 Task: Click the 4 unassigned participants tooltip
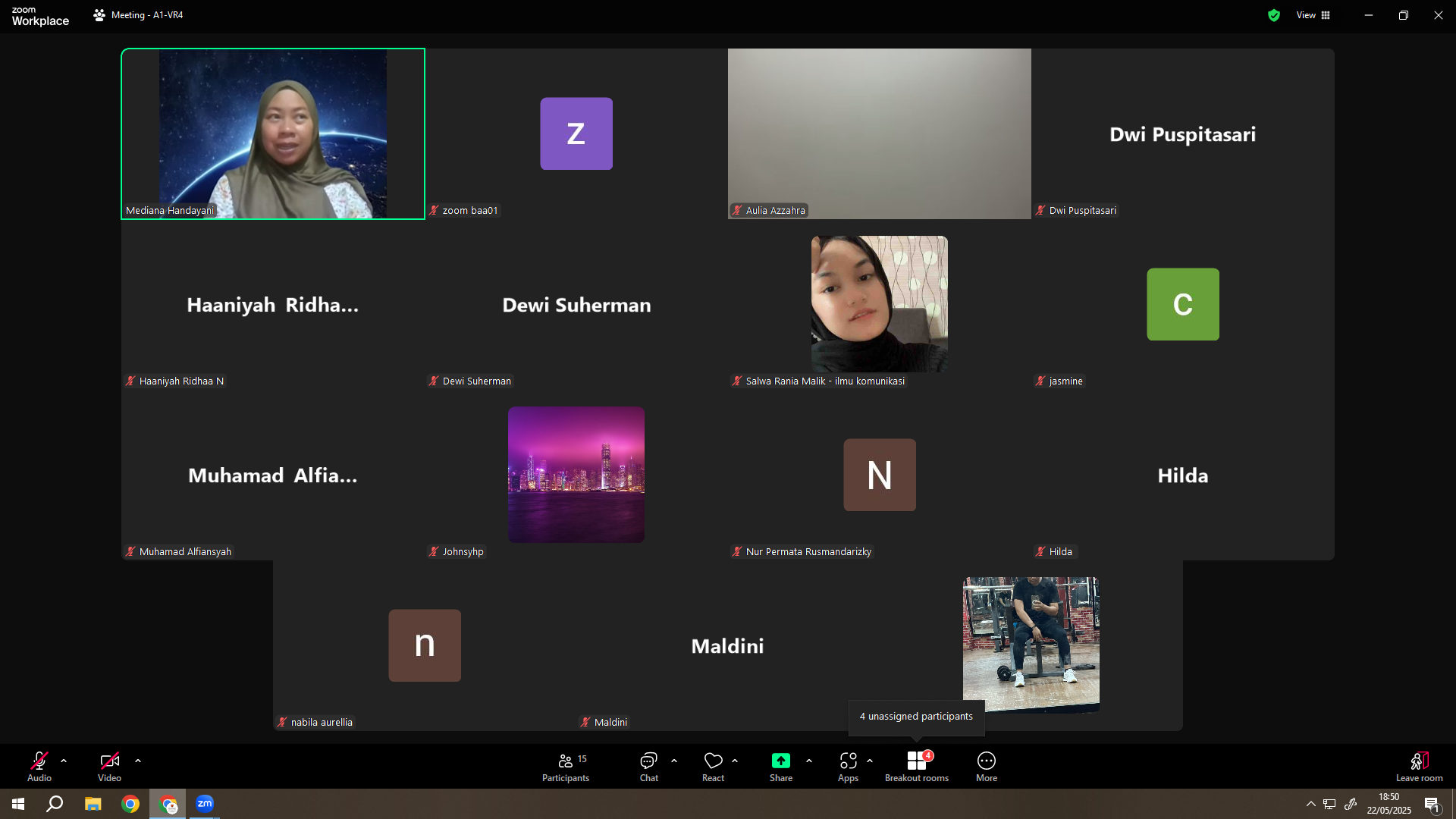(x=916, y=717)
